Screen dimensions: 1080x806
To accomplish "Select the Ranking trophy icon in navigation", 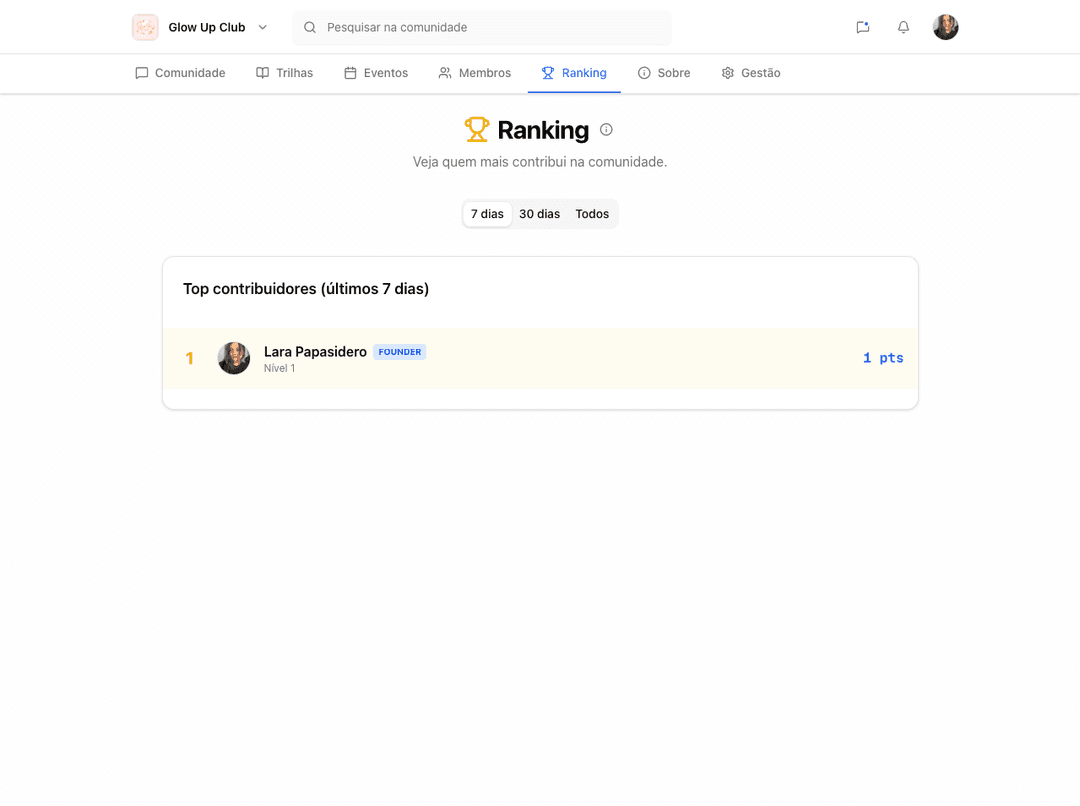I will coord(546,72).
